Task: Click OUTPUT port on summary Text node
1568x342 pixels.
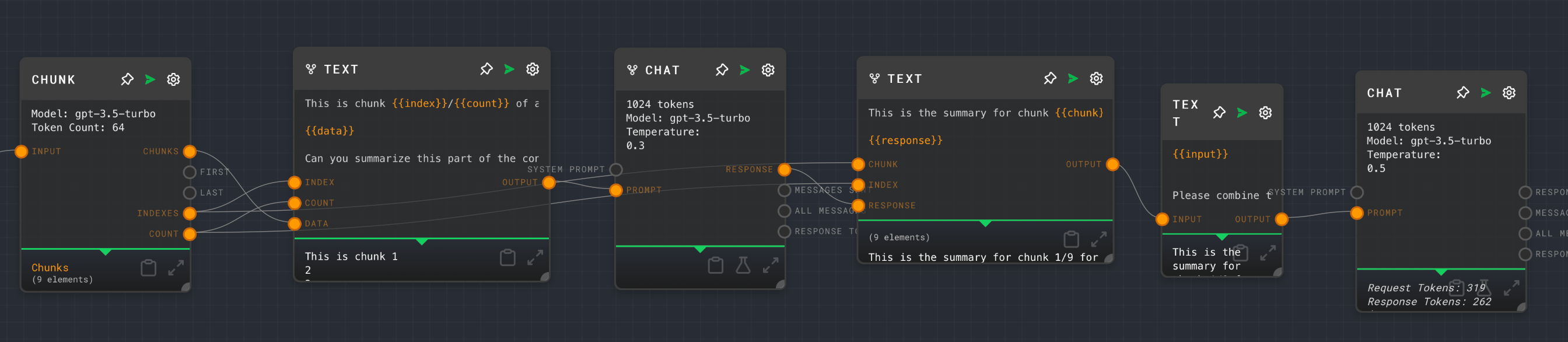Action: pyautogui.click(x=1112, y=165)
